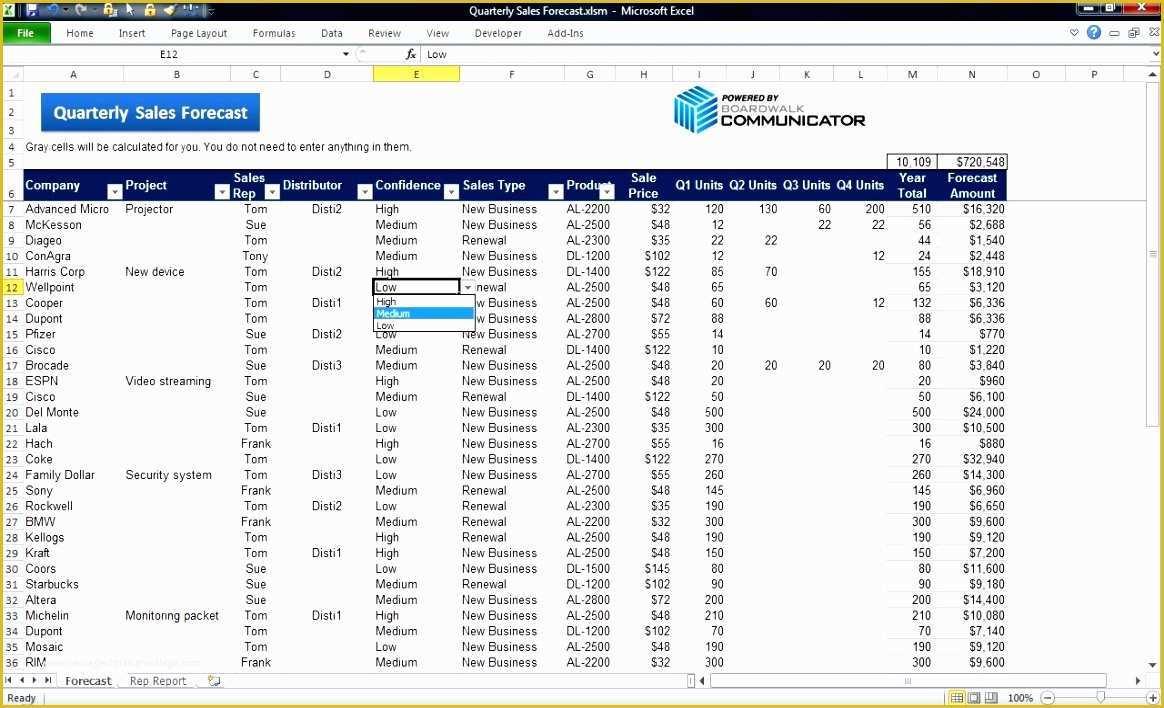Click the Quarterly Sales Forecast title button
The height and width of the screenshot is (708, 1164).
point(151,113)
